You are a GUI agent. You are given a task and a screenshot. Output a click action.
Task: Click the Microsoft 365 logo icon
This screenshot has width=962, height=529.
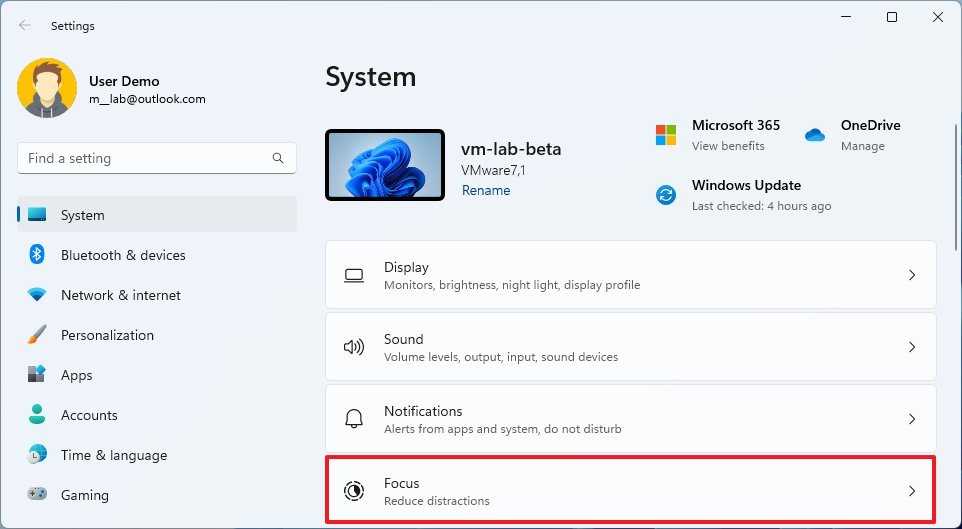point(666,135)
